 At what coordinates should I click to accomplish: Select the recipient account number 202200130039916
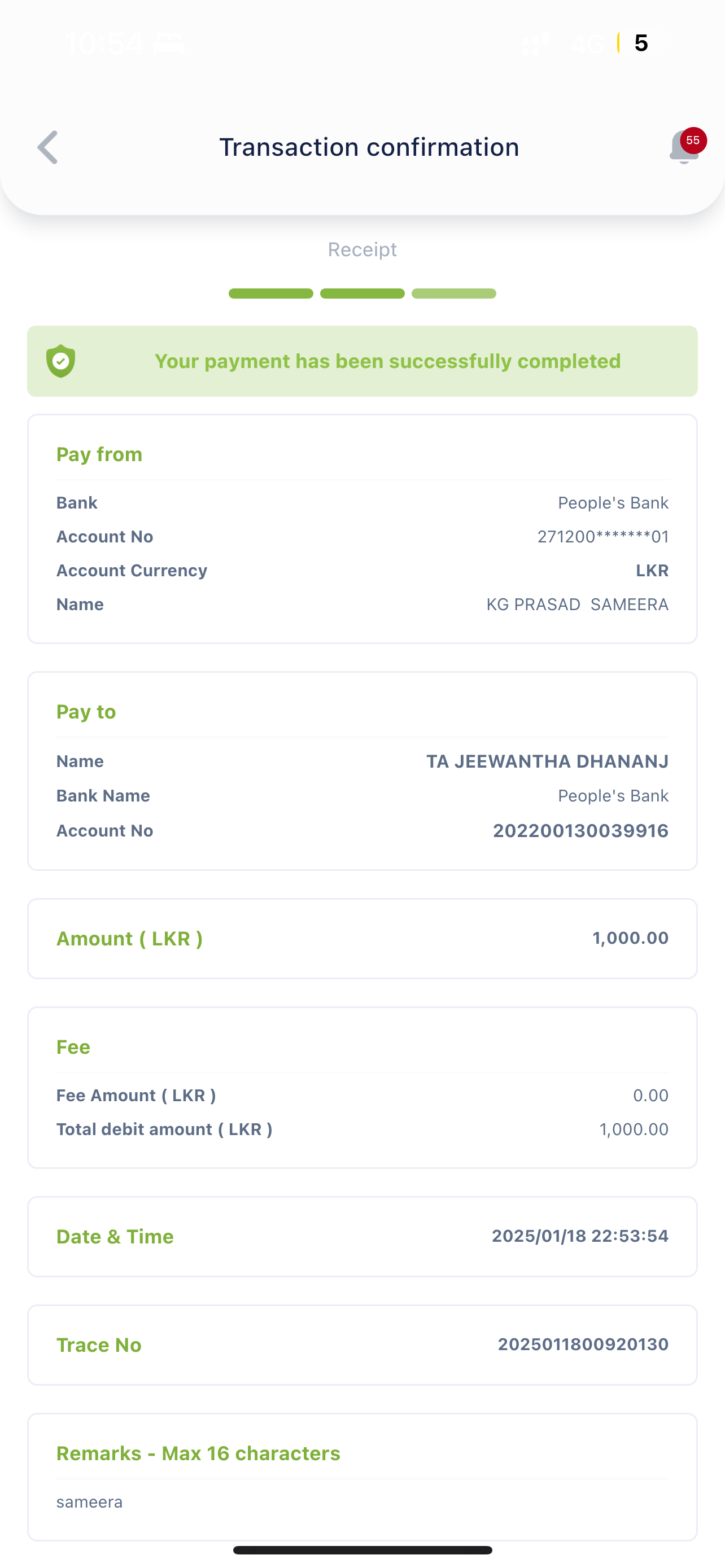click(x=580, y=831)
